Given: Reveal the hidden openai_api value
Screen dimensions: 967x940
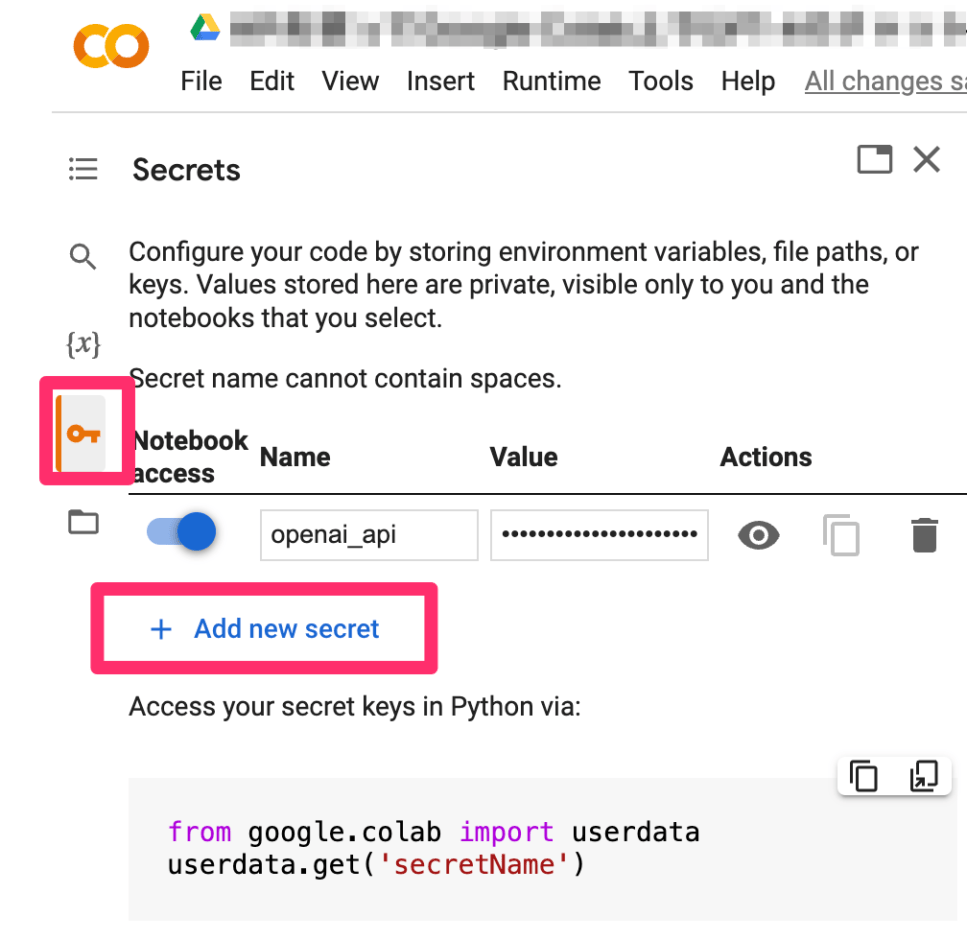Looking at the screenshot, I should pos(758,535).
